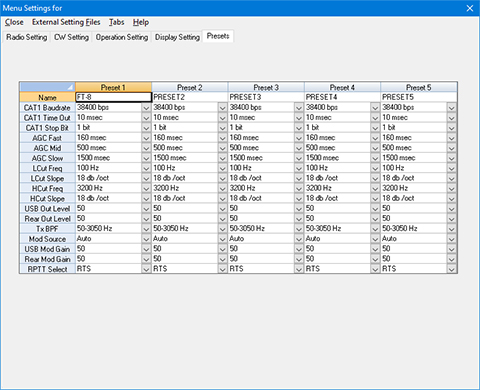Click Preset 3 RPTT Select RTS value
This screenshot has height=390, width=480.
pos(236,269)
